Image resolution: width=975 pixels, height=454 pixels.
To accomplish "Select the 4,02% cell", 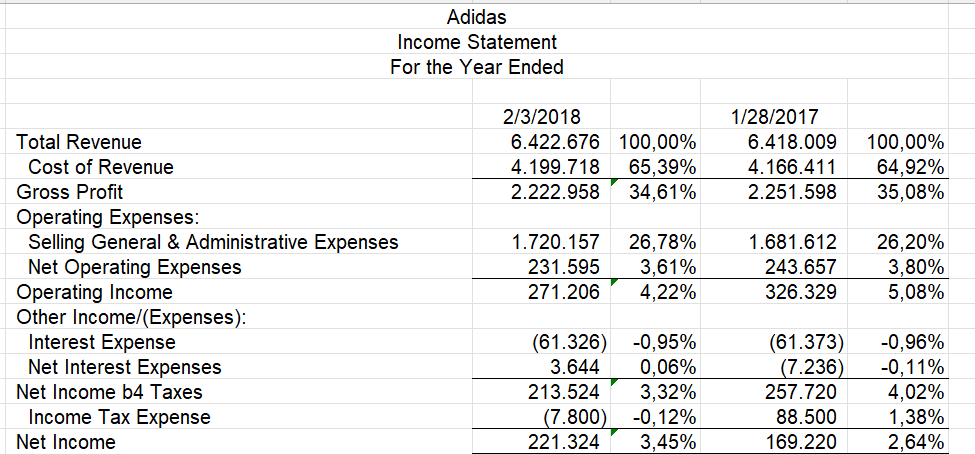I will [x=917, y=392].
